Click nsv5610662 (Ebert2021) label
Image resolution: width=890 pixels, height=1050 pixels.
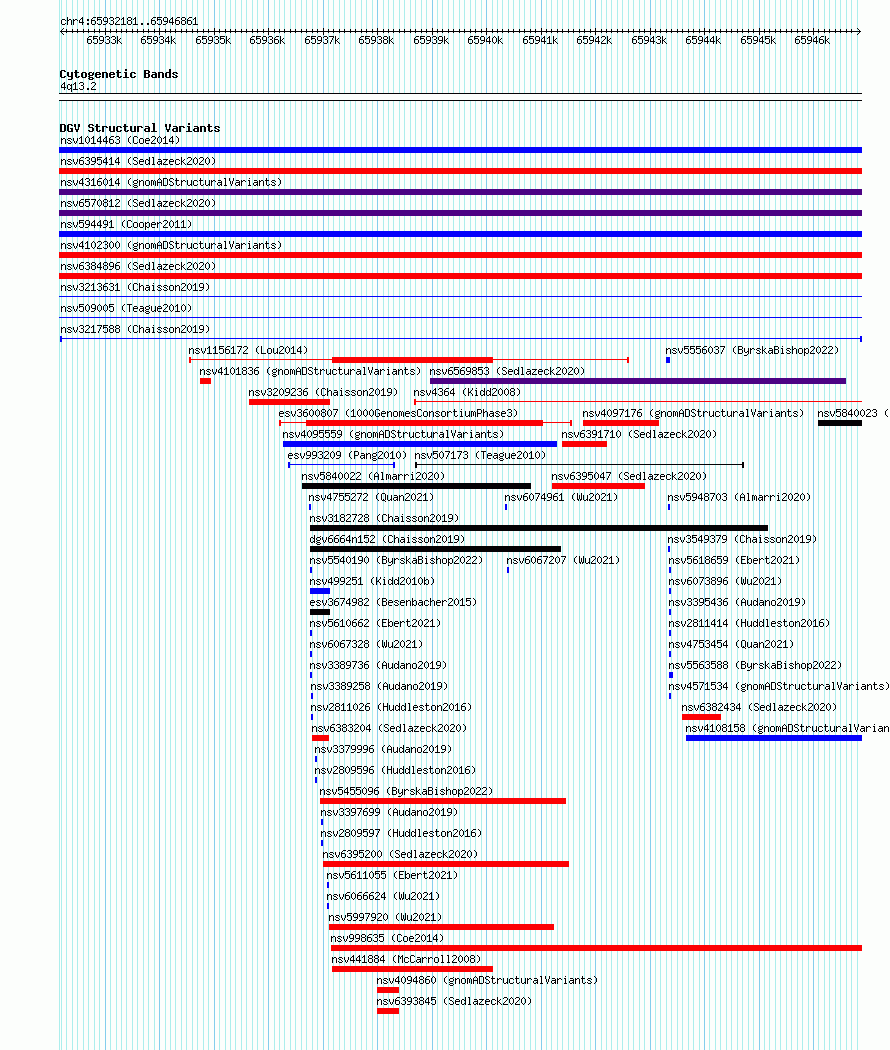click(375, 623)
